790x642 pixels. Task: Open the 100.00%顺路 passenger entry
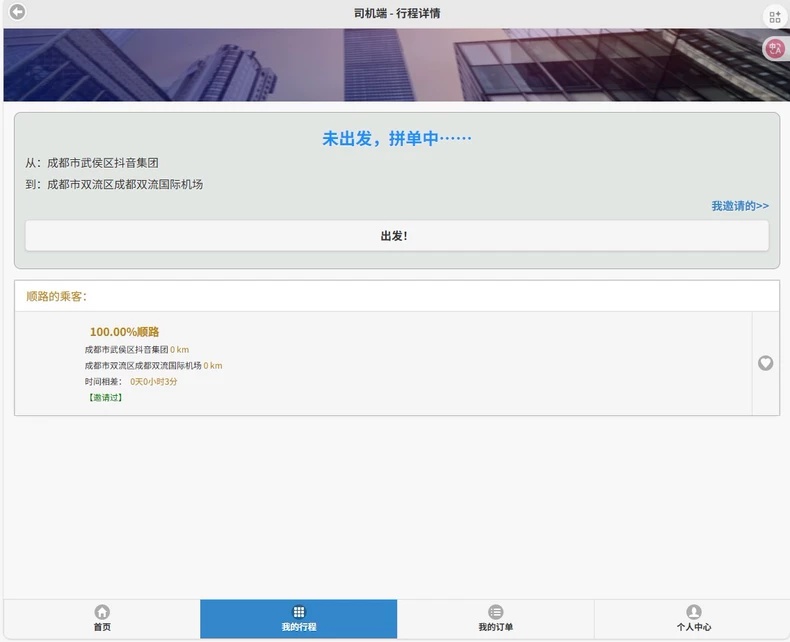coord(383,363)
